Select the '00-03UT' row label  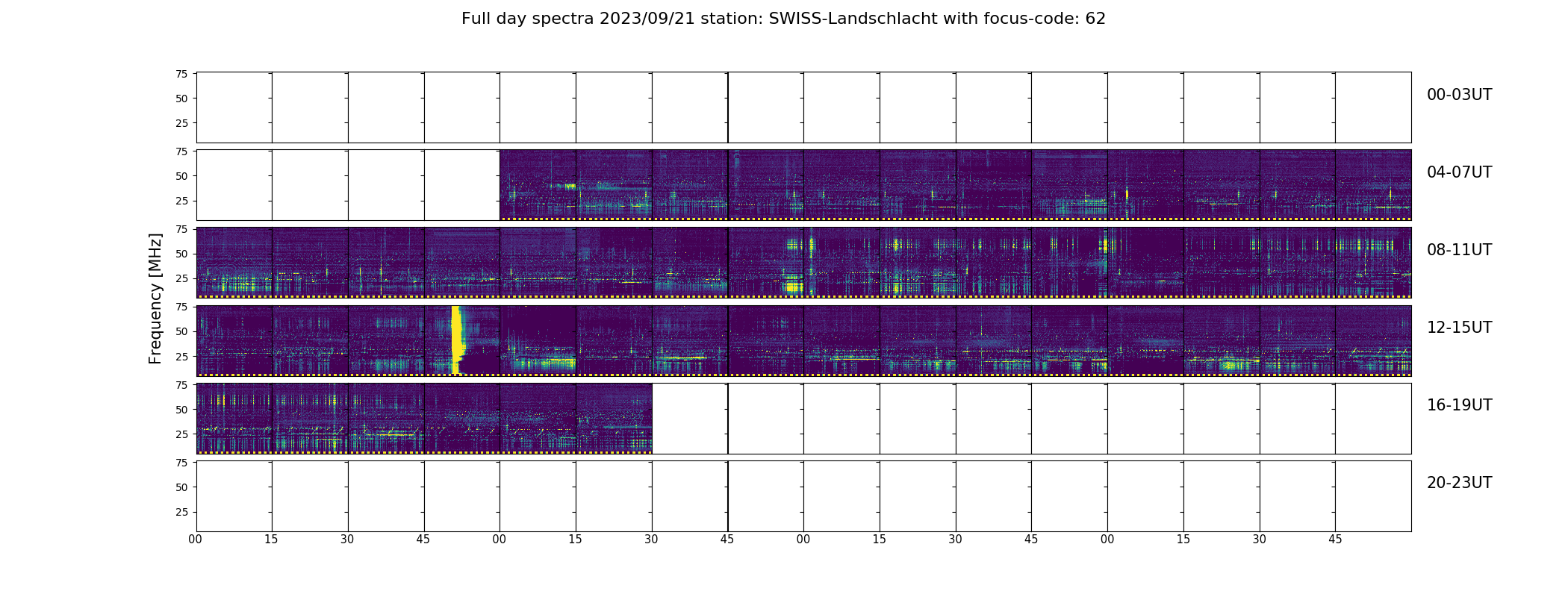coord(1459,95)
